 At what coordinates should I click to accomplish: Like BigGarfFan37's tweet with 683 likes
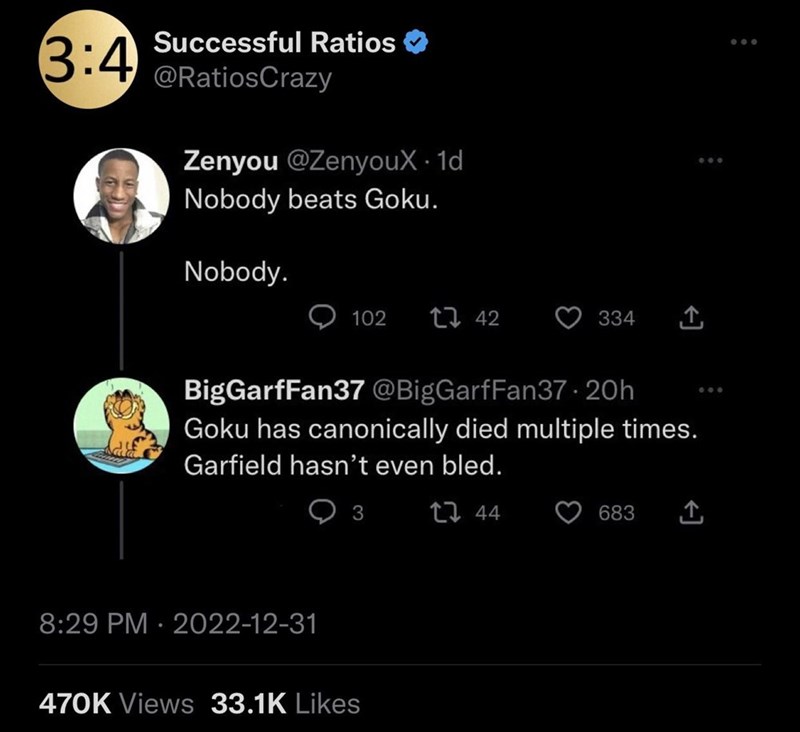[x=567, y=513]
